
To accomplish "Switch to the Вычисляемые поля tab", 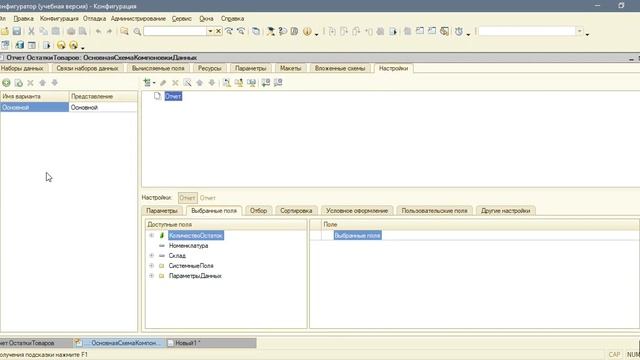I will click(158, 68).
